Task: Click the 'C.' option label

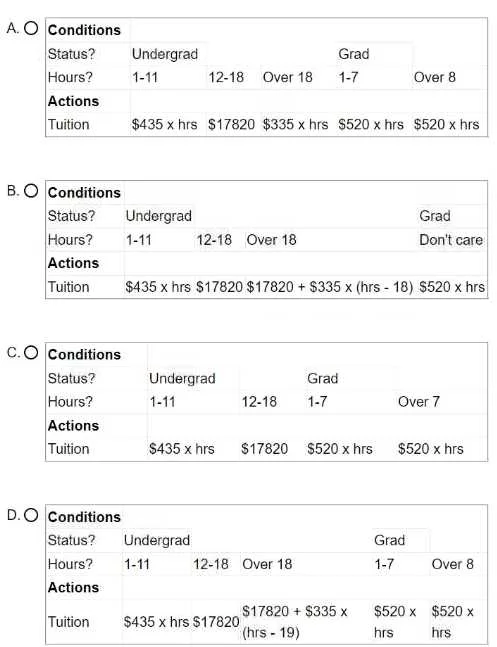Action: coord(13,353)
